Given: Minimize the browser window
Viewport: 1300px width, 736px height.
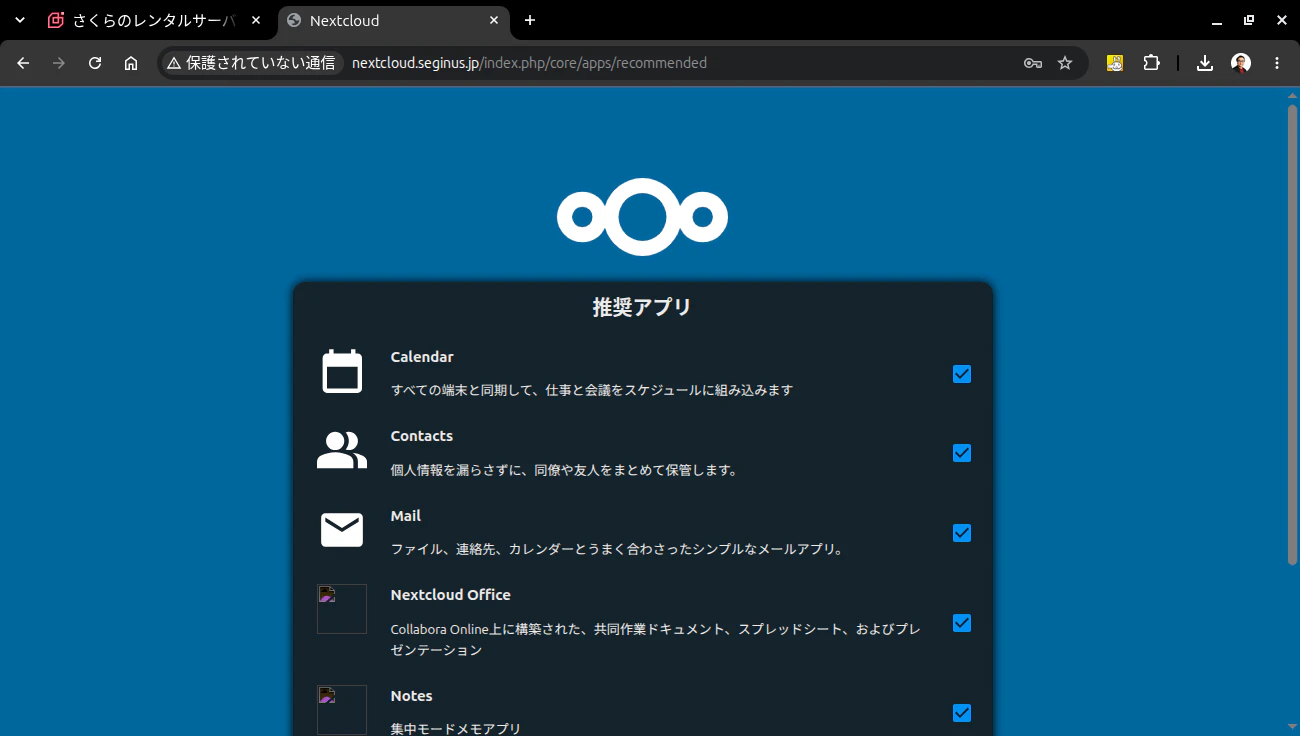Looking at the screenshot, I should [1217, 20].
